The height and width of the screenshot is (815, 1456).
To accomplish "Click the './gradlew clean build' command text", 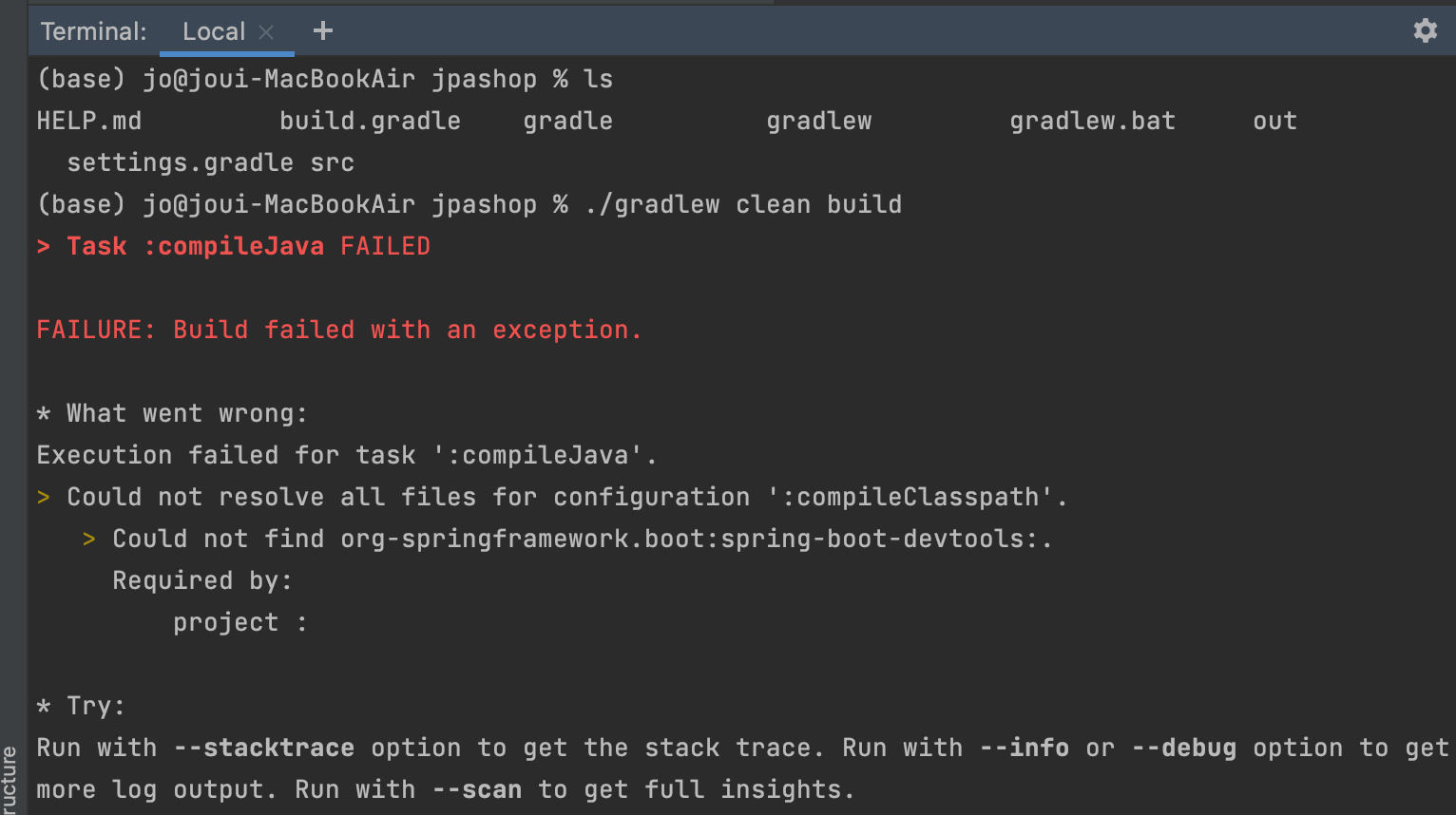I will pyautogui.click(x=742, y=205).
